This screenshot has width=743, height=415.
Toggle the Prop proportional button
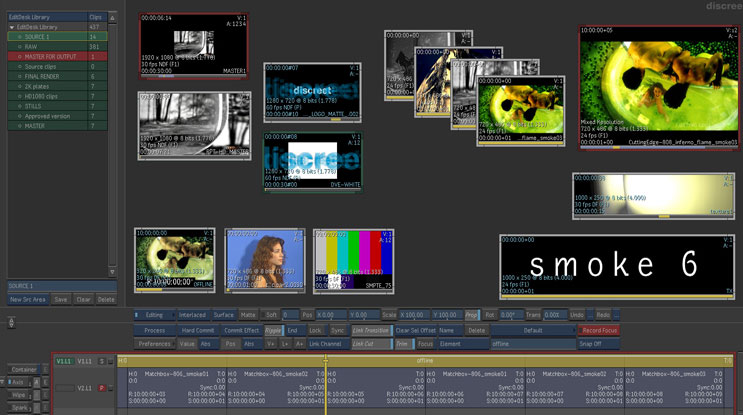point(472,315)
